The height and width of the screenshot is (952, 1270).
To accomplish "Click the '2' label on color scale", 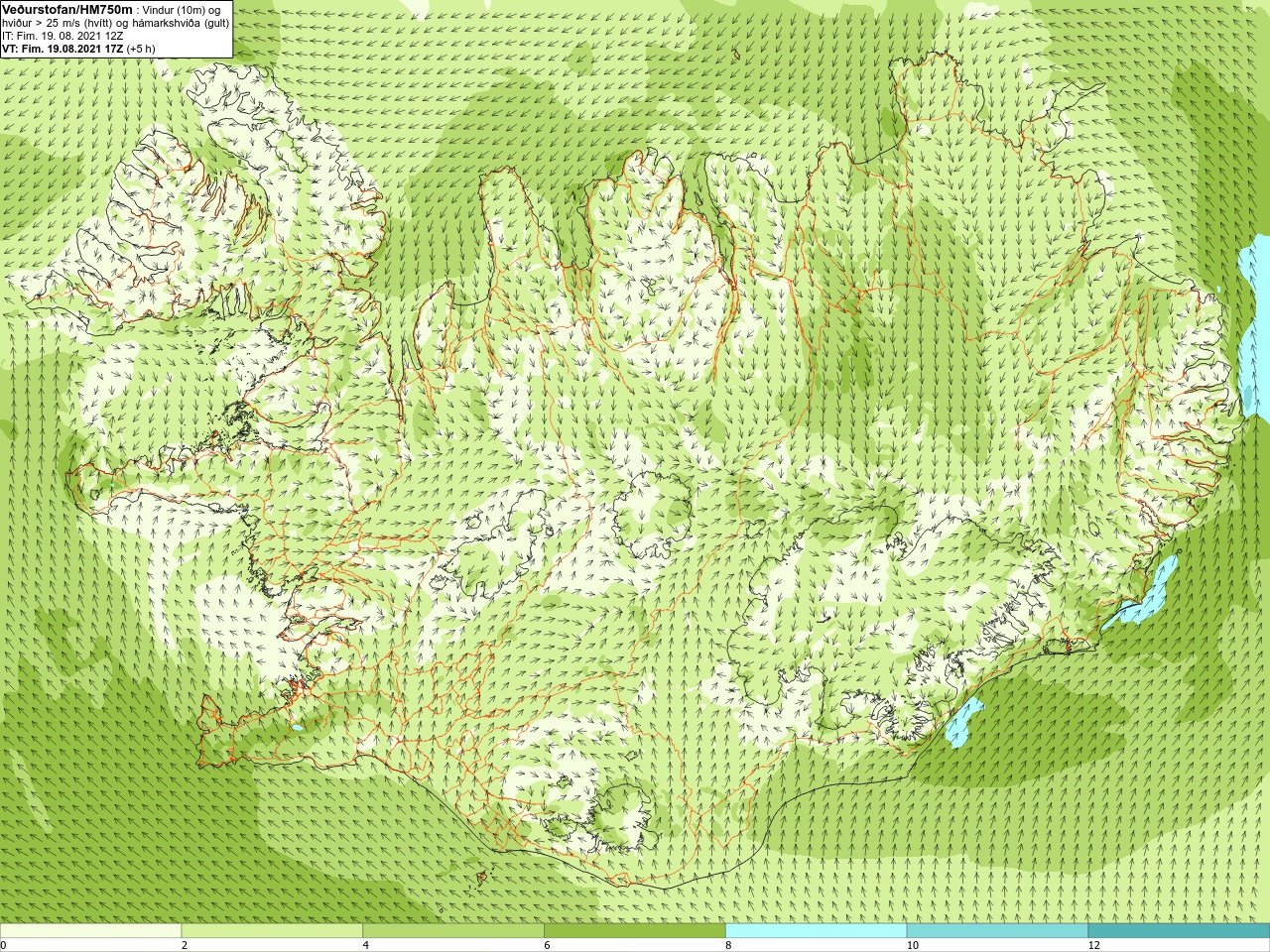I will click(x=185, y=945).
